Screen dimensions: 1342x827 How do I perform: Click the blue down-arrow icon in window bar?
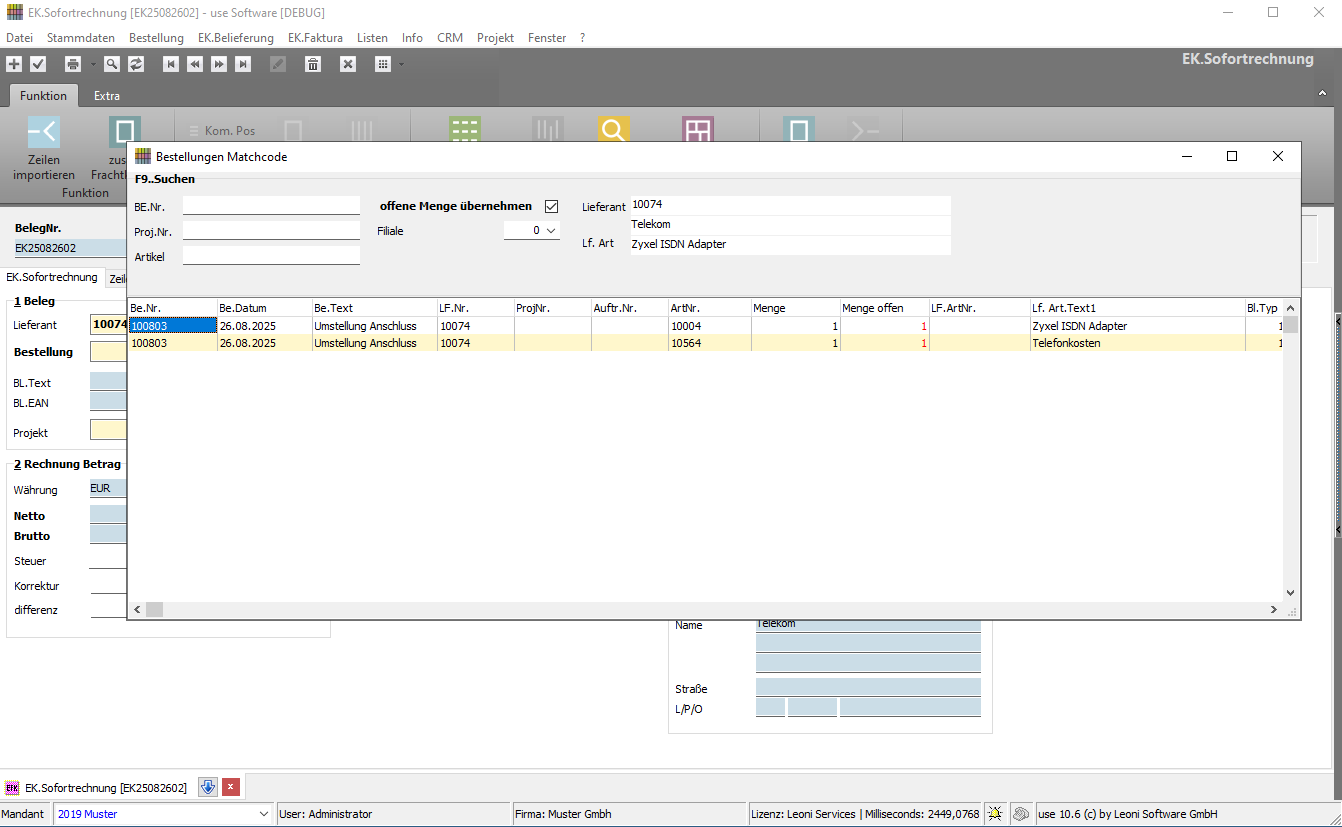(x=208, y=787)
